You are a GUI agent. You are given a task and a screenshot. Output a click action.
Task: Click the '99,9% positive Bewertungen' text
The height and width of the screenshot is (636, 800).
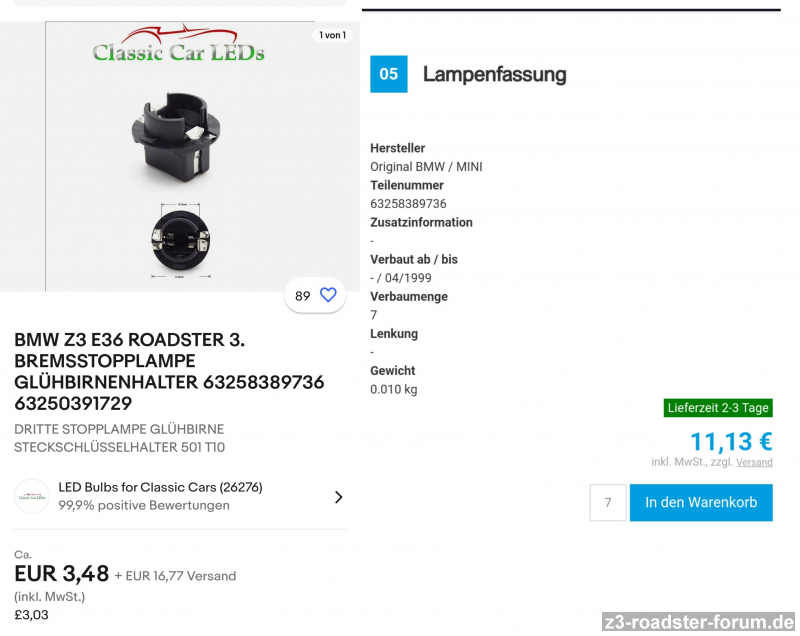coord(144,505)
